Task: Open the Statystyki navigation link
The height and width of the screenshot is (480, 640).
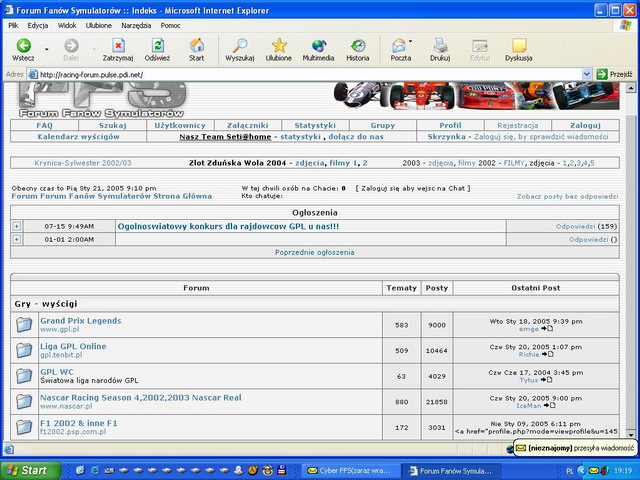Action: pos(315,125)
